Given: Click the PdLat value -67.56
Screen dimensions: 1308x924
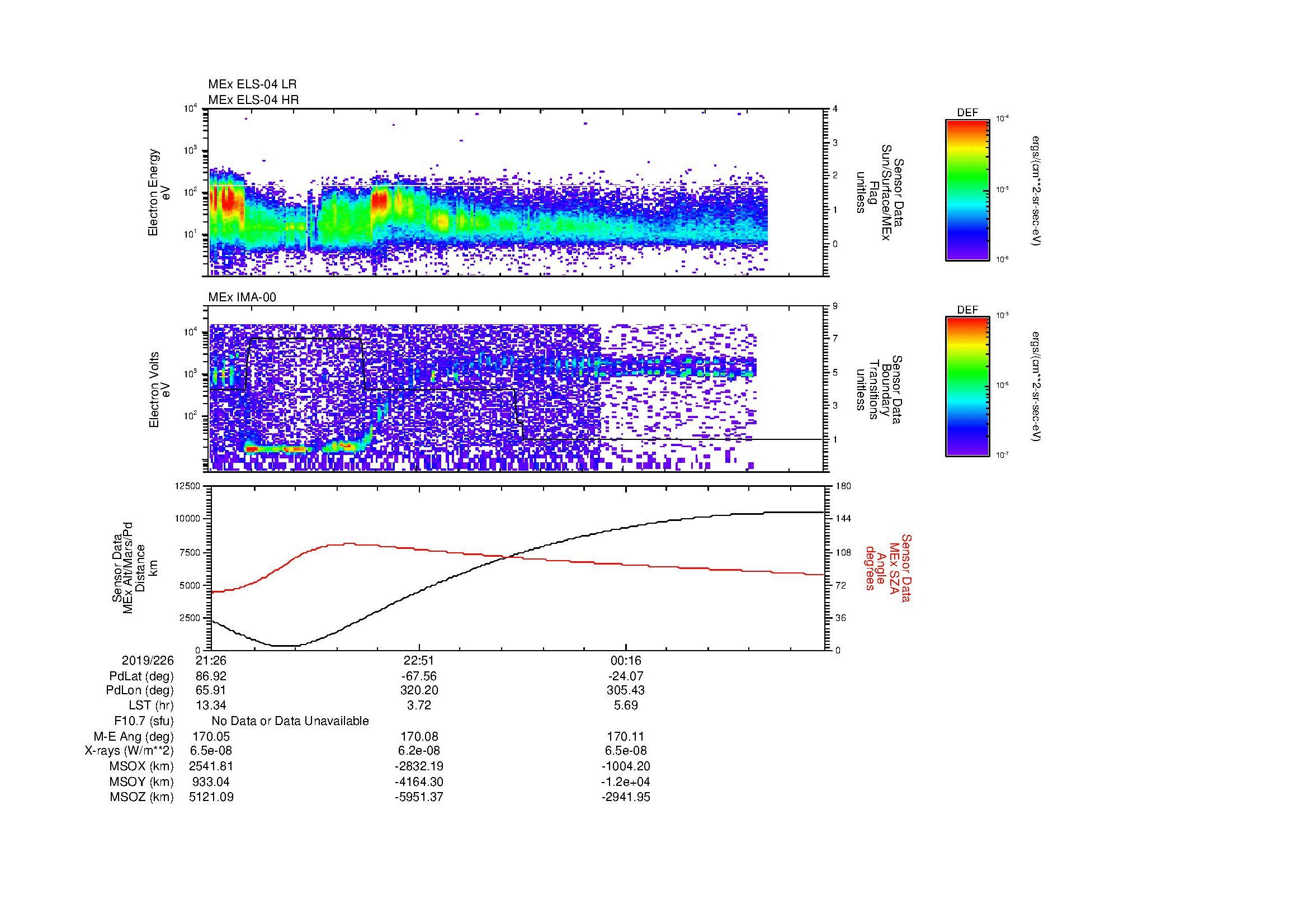Looking at the screenshot, I should click(x=419, y=676).
